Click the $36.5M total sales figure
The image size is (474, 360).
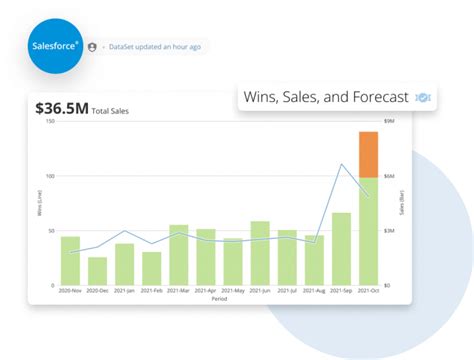(x=62, y=108)
